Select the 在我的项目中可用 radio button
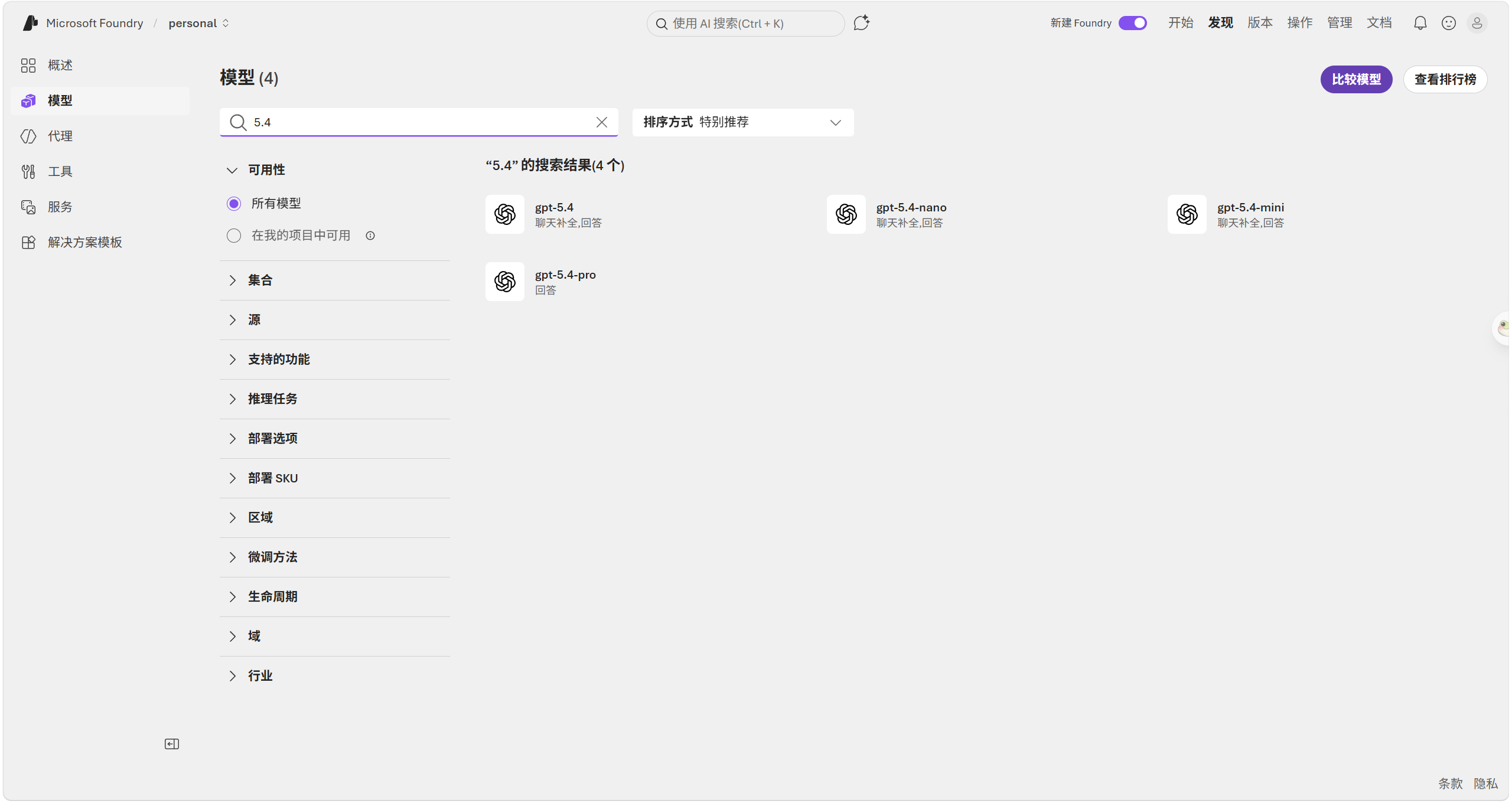The image size is (1512, 803). tap(234, 236)
